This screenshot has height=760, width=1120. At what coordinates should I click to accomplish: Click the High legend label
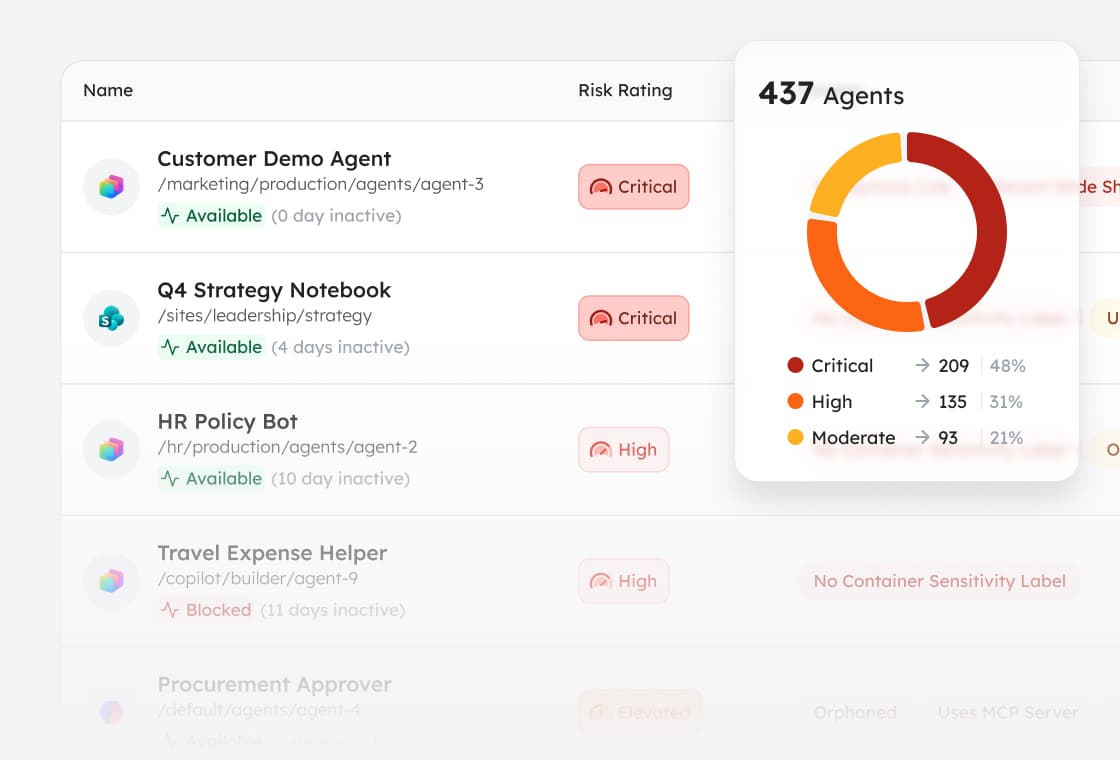(x=832, y=402)
